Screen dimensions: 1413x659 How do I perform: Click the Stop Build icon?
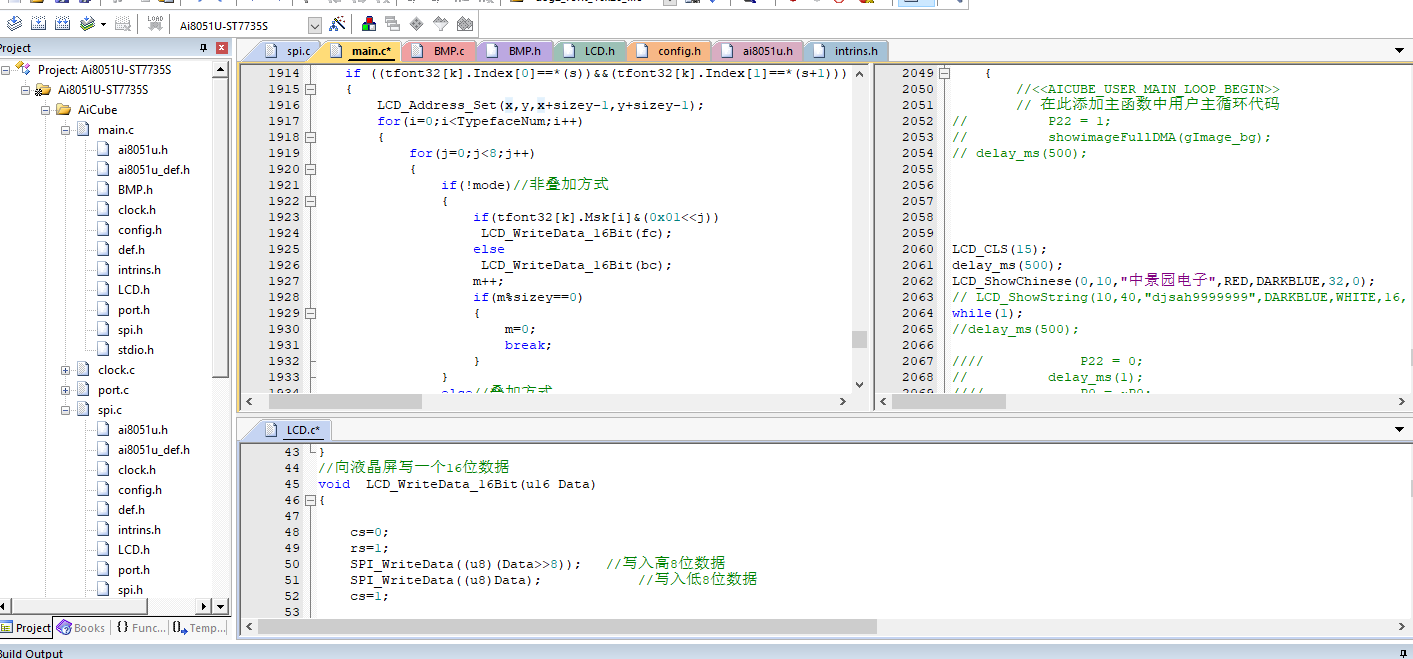(x=122, y=24)
